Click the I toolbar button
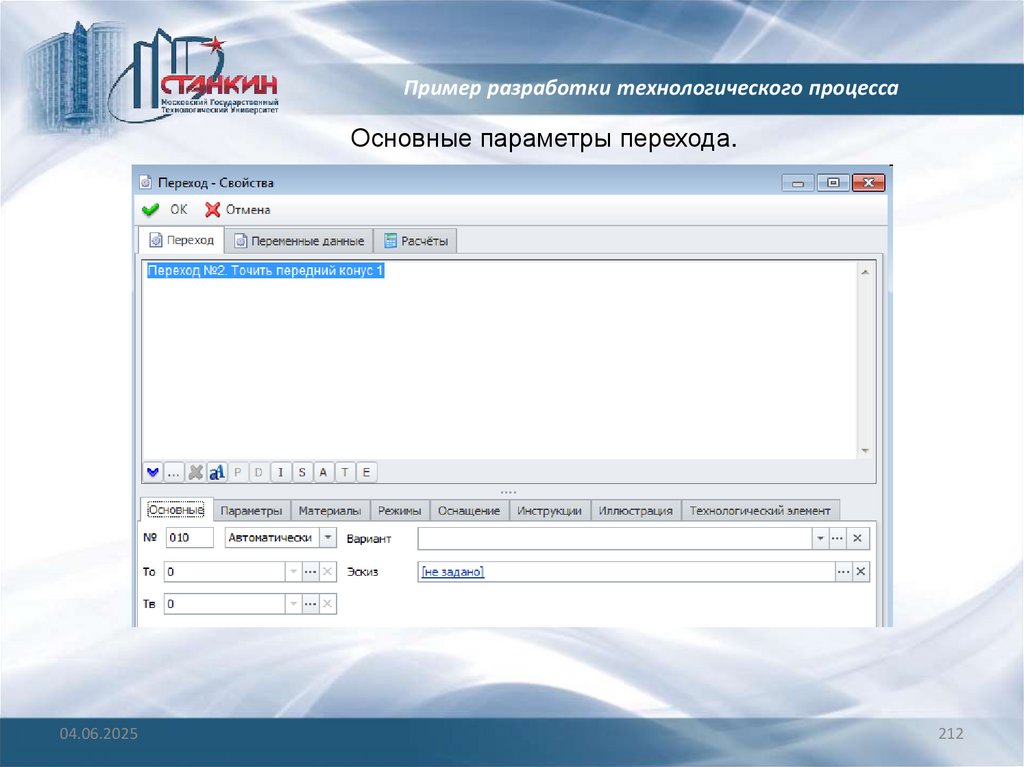1024x767 pixels. [280, 472]
